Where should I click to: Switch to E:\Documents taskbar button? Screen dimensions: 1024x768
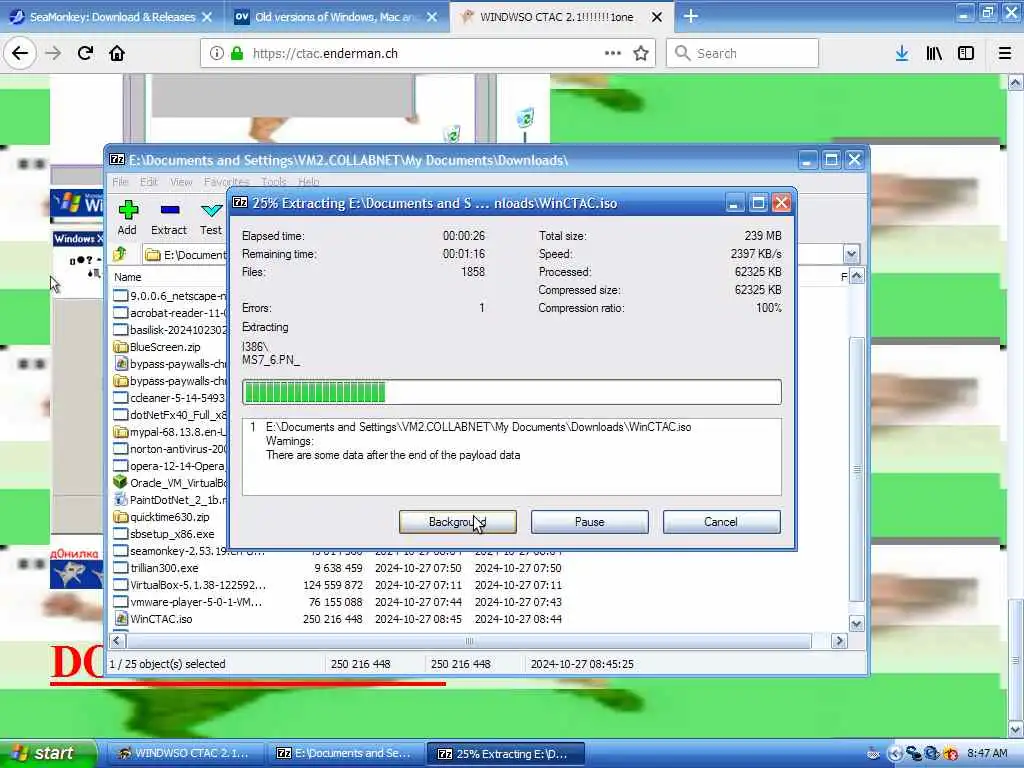[346, 753]
